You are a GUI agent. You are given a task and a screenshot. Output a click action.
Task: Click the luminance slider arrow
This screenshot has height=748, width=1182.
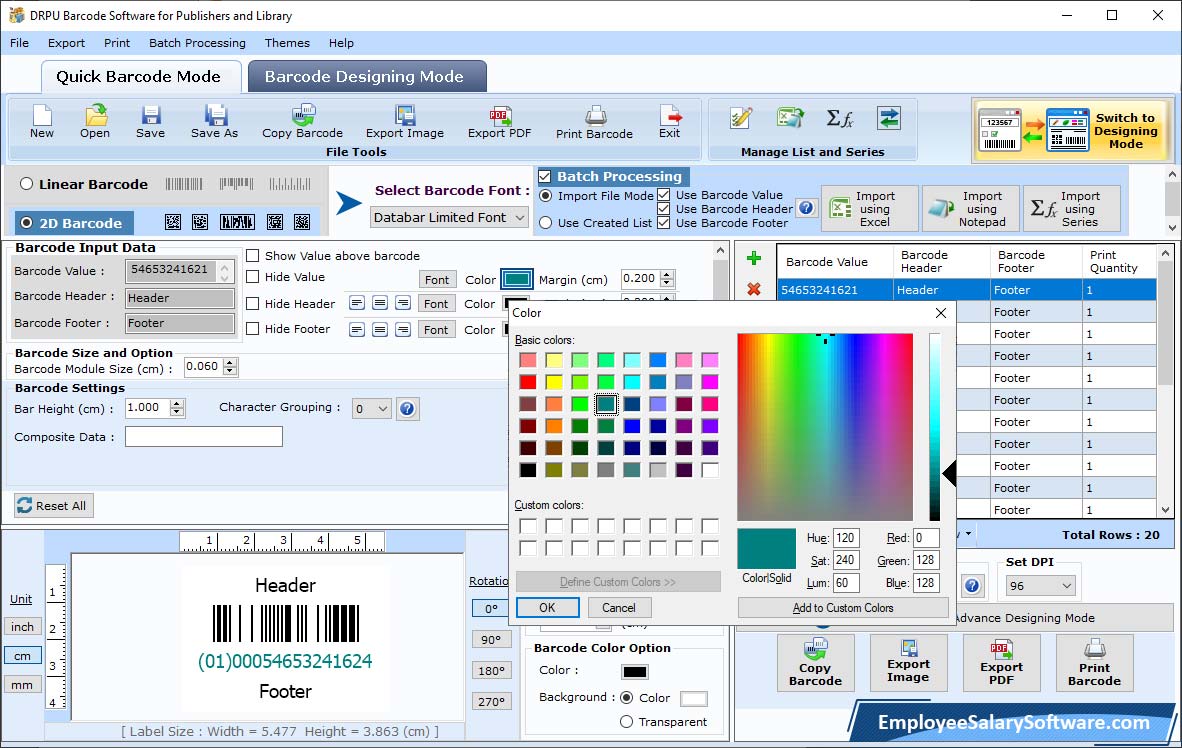(949, 474)
